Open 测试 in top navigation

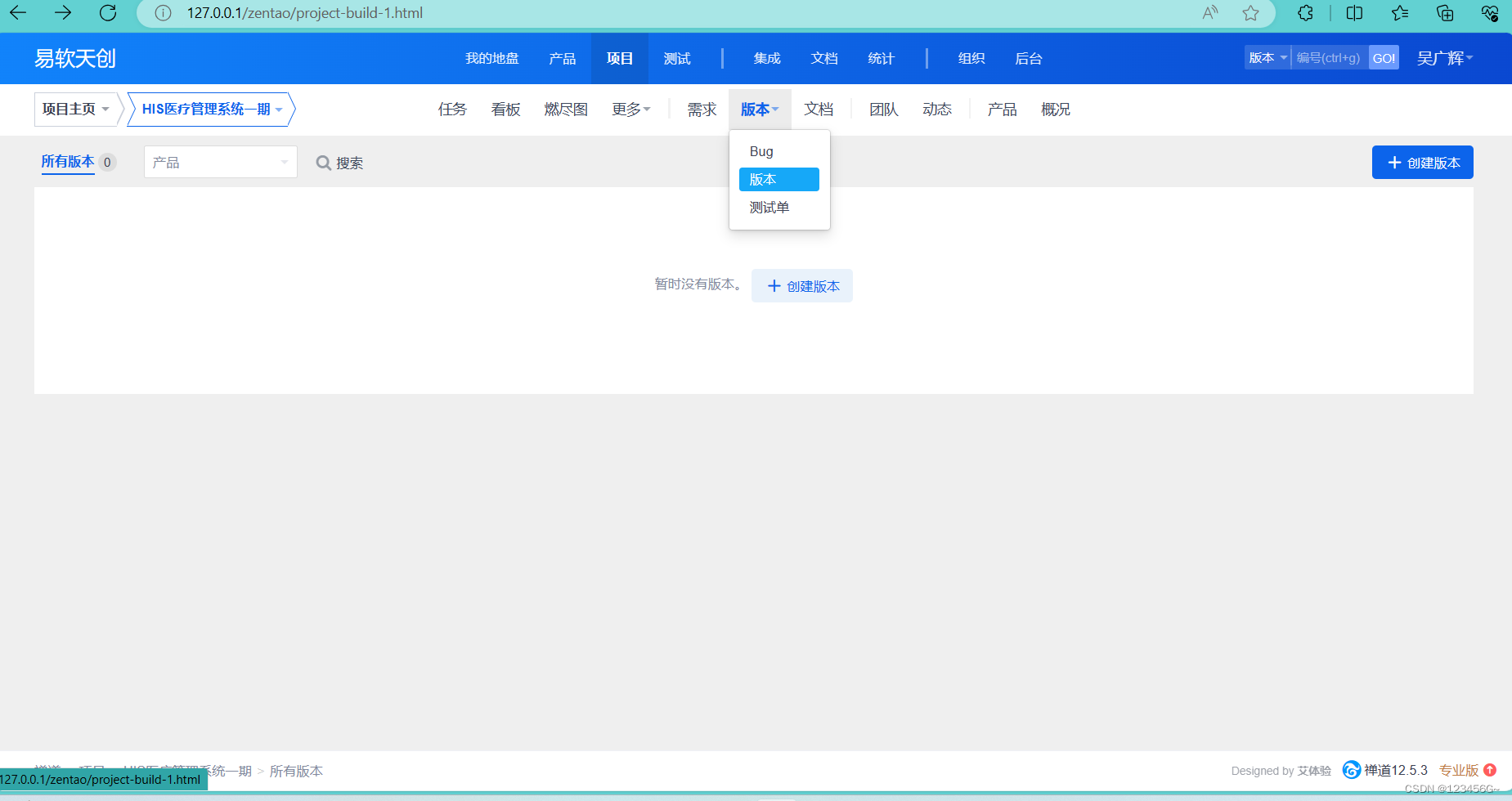[677, 59]
